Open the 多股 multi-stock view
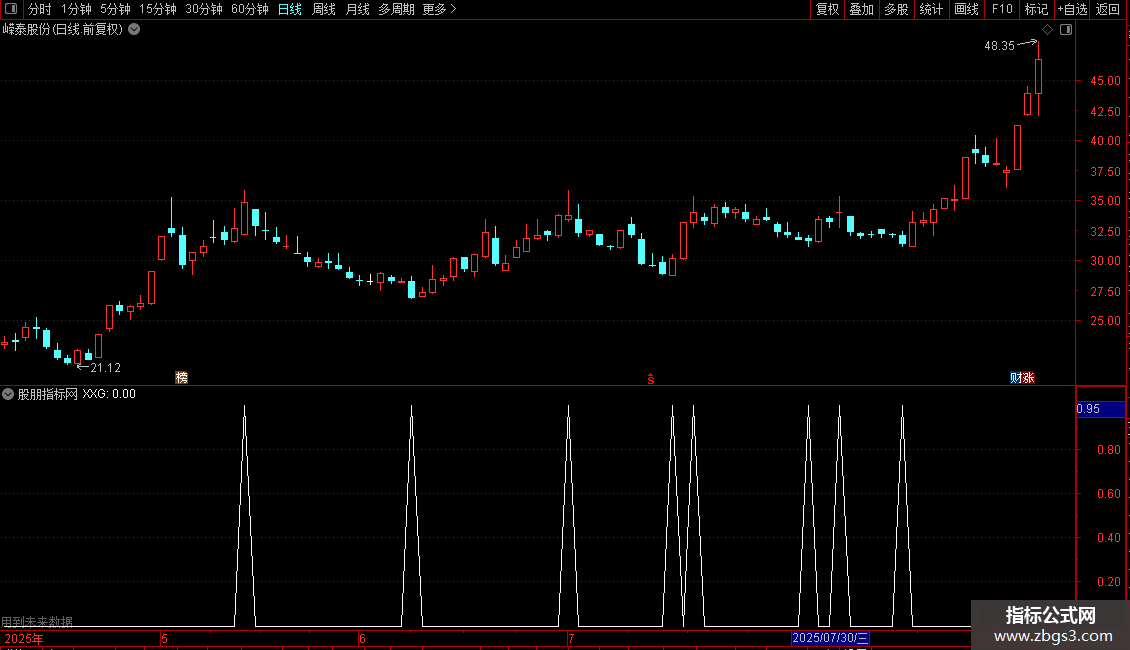This screenshot has height=650, width=1130. tap(896, 9)
